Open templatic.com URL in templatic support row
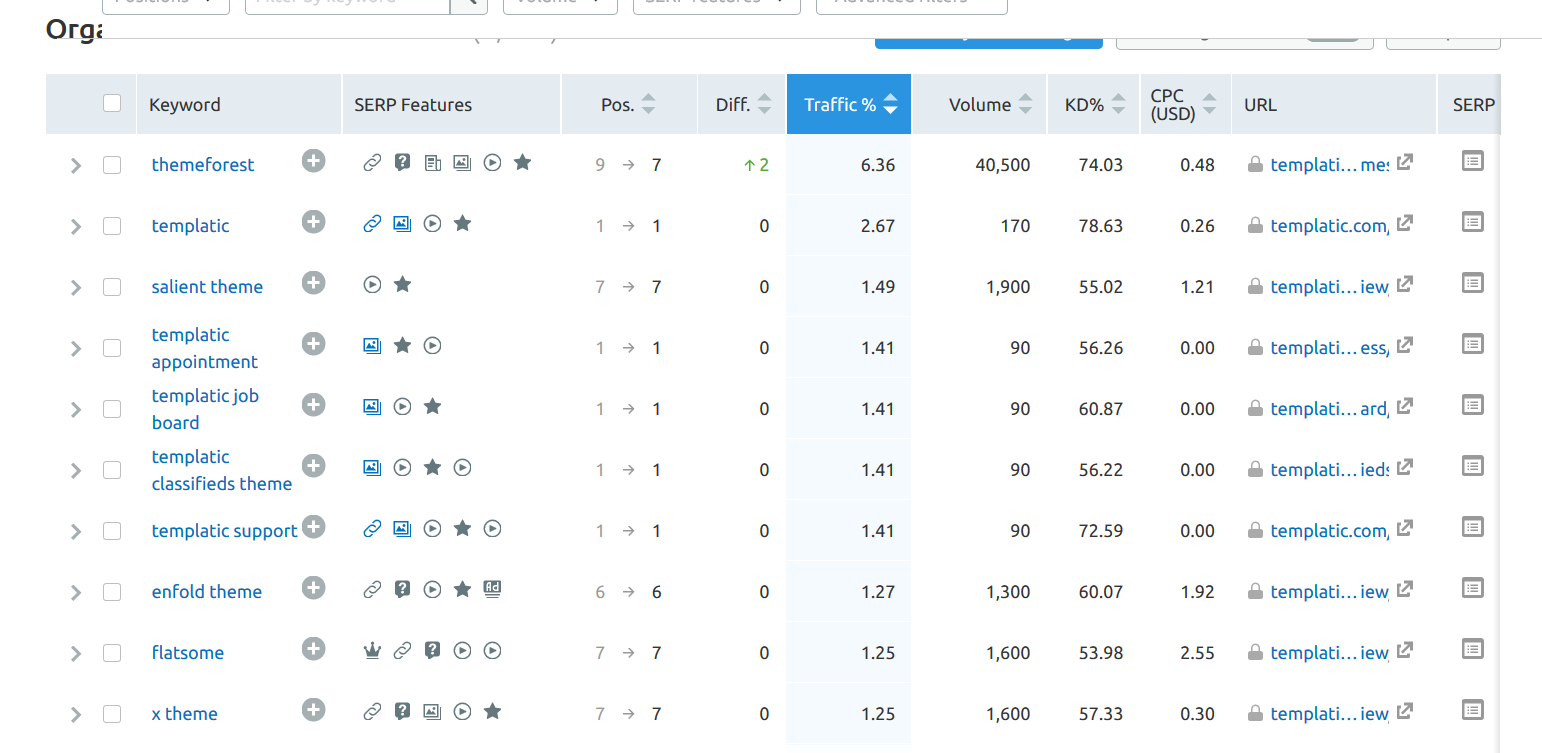 1329,531
